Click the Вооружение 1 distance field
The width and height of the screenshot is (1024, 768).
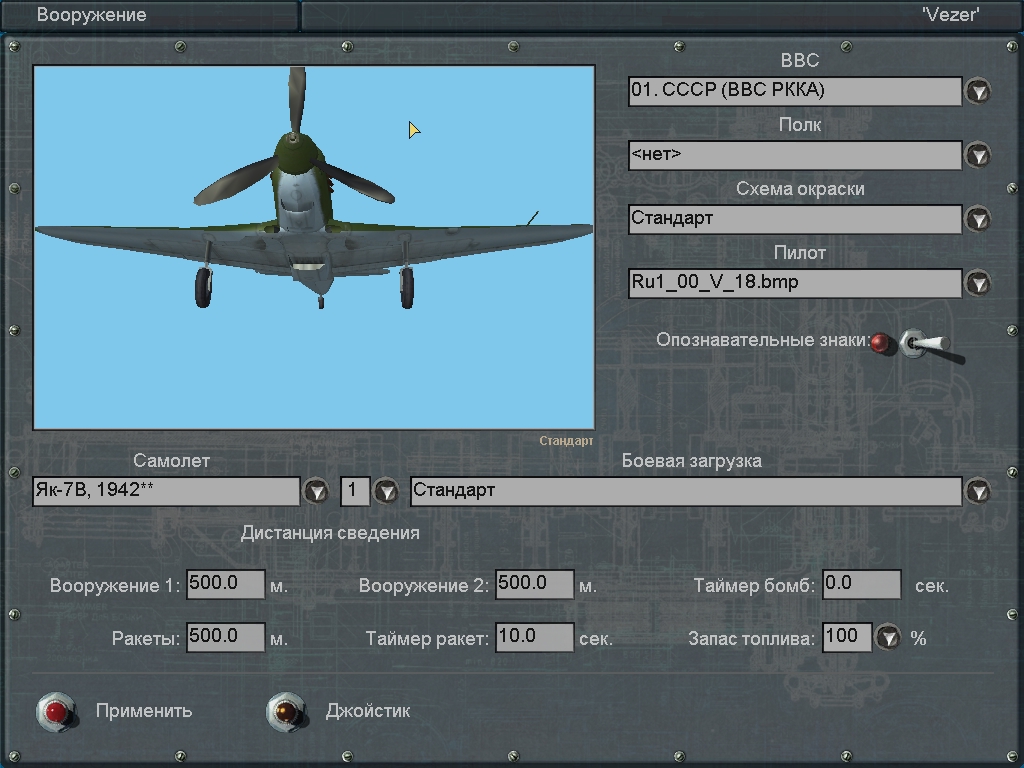click(x=225, y=584)
